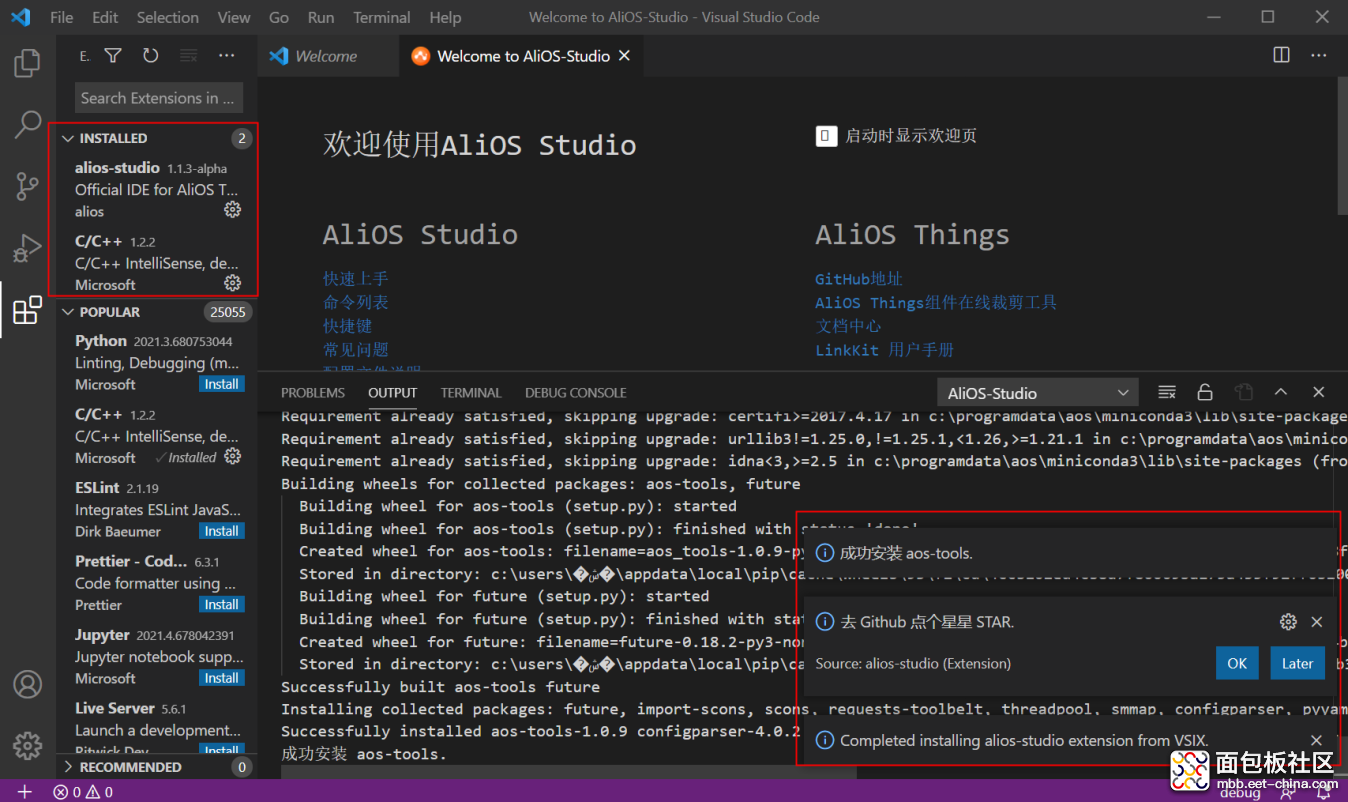This screenshot has width=1348, height=802.
Task: Dismiss the Github STAR notification
Action: point(1317,622)
